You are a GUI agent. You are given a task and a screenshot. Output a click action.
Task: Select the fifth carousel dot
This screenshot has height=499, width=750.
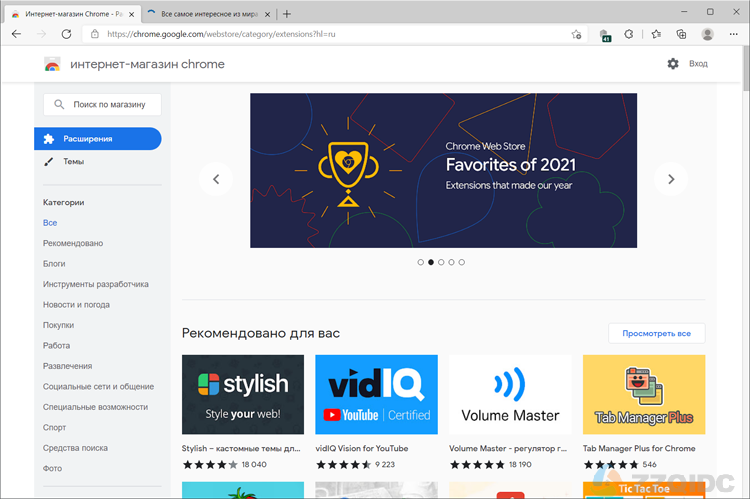462,262
